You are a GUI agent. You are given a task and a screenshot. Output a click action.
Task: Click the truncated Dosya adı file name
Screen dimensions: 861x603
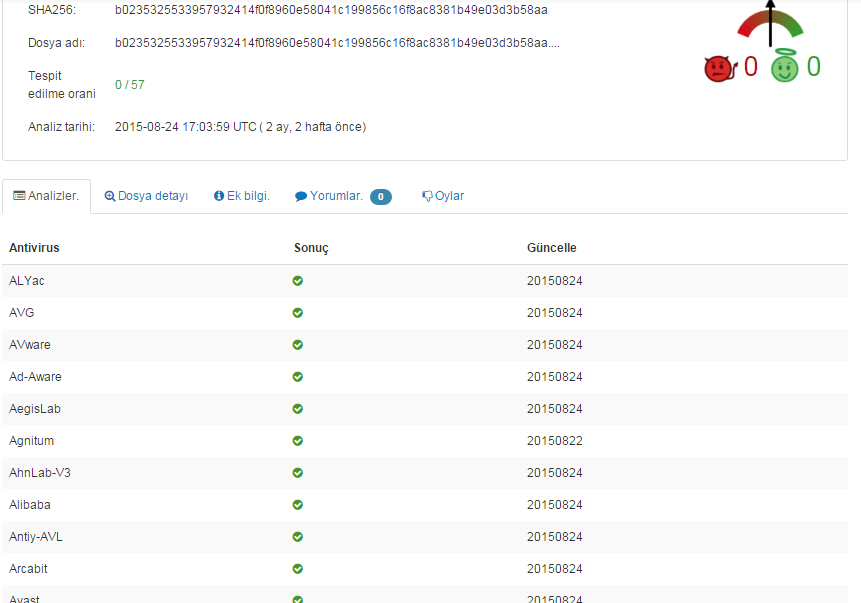[x=337, y=43]
